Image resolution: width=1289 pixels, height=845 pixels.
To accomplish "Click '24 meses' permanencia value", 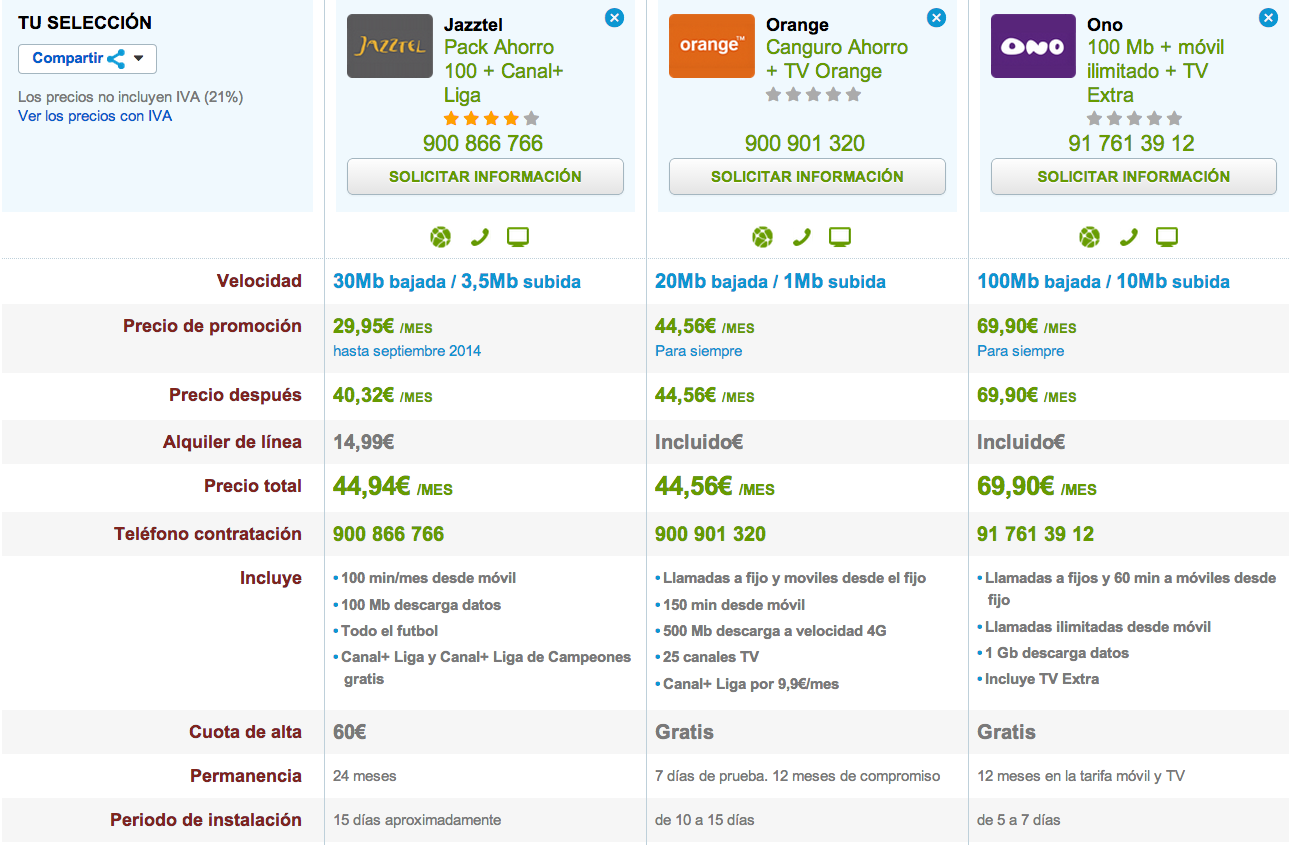I will click(x=365, y=776).
